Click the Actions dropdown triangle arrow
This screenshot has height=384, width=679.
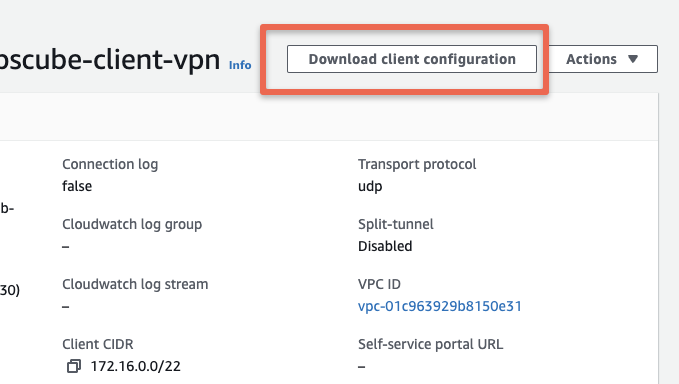633,59
